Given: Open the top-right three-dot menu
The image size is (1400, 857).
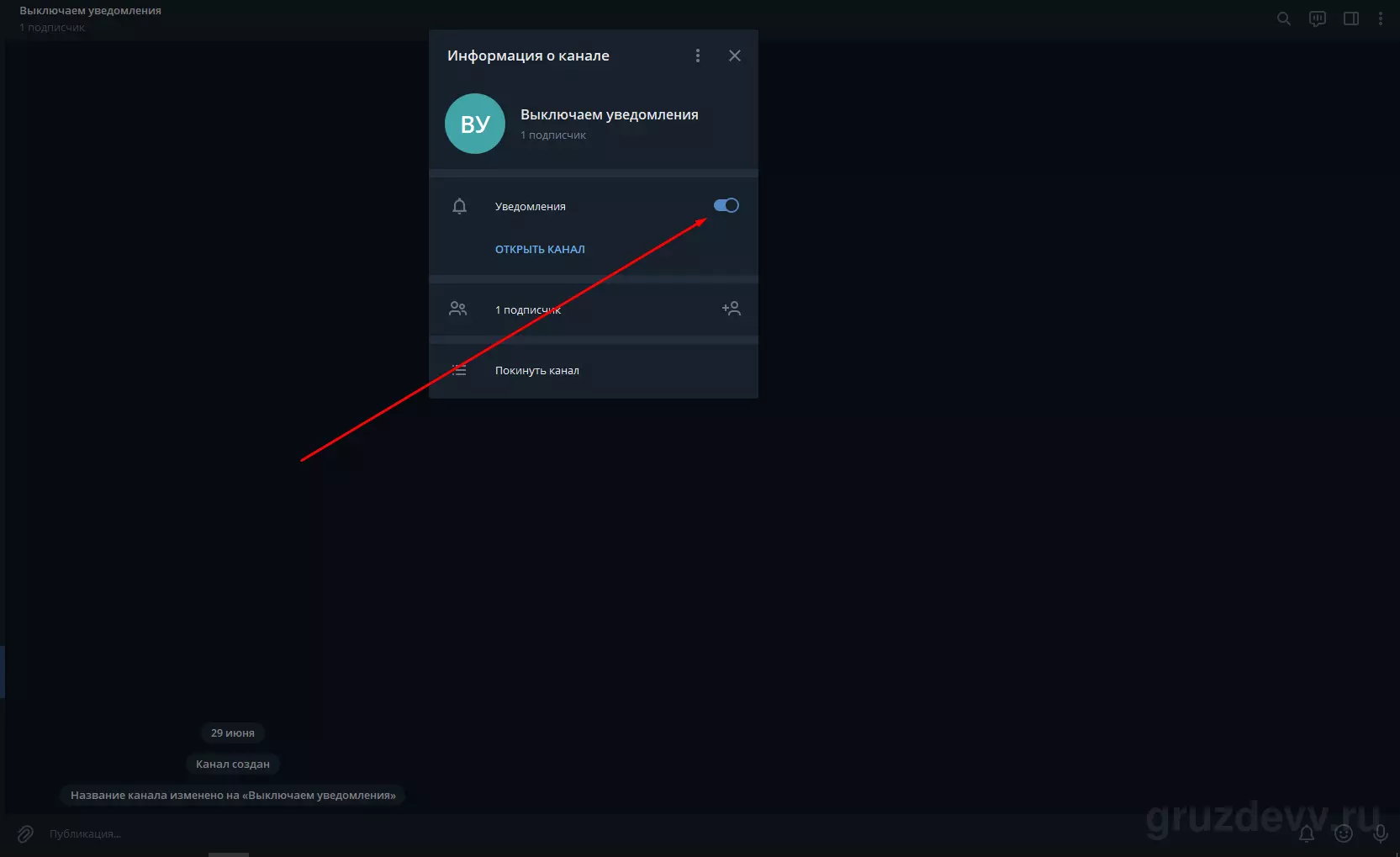Looking at the screenshot, I should (1380, 19).
